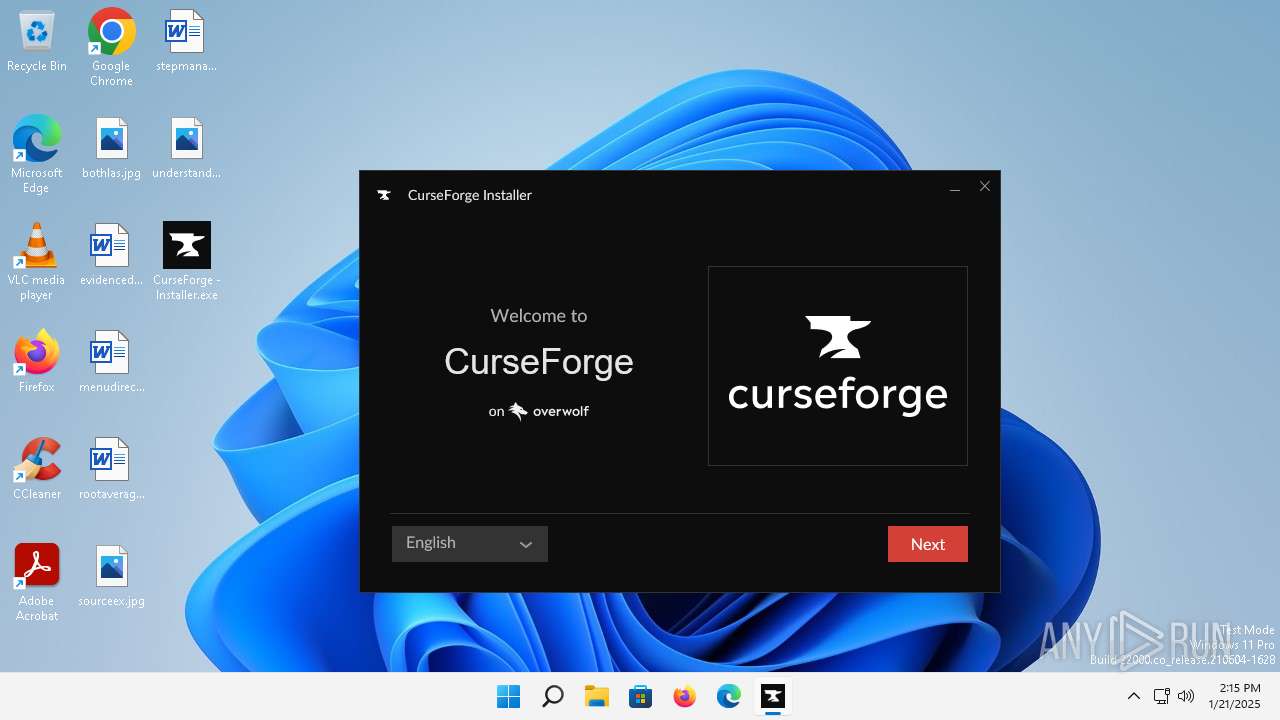Image resolution: width=1280 pixels, height=720 pixels.
Task: Select CurseForge - Installer.exe desktop file
Action: (x=186, y=261)
